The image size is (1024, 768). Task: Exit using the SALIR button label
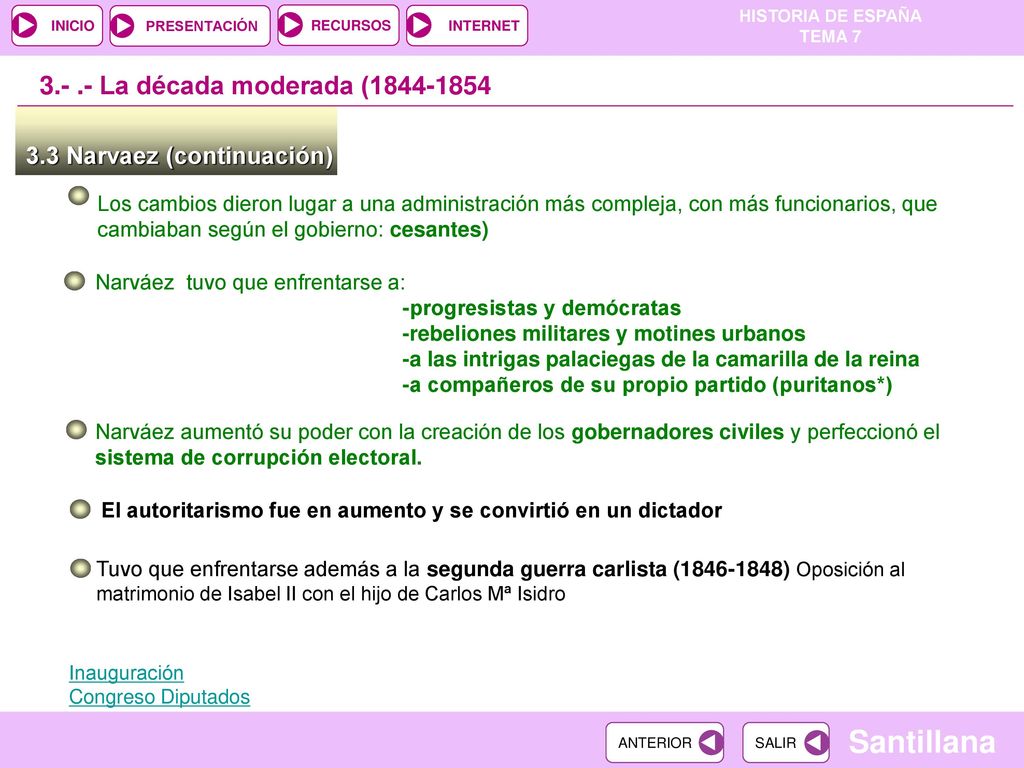[x=775, y=743]
